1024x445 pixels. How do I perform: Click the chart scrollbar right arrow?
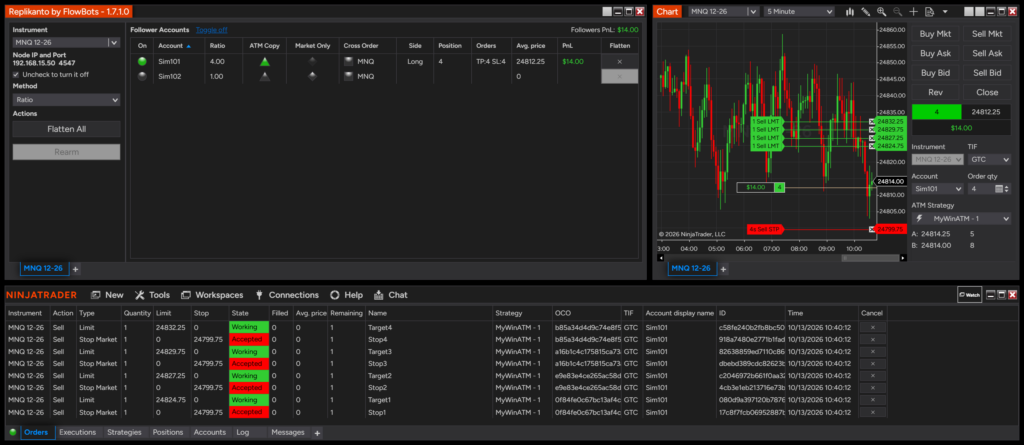pos(904,258)
